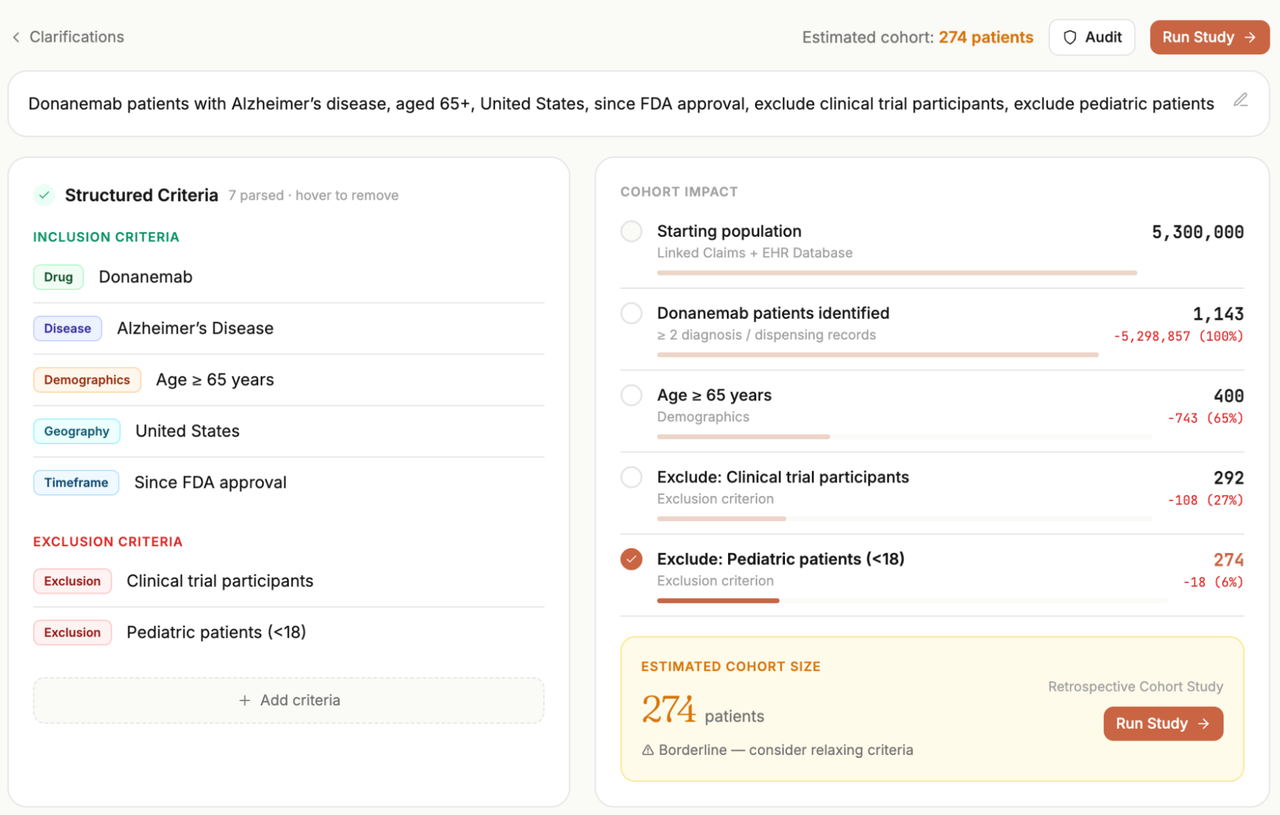The image size is (1280, 815).
Task: Click the '400' cohort value
Action: click(1229, 396)
